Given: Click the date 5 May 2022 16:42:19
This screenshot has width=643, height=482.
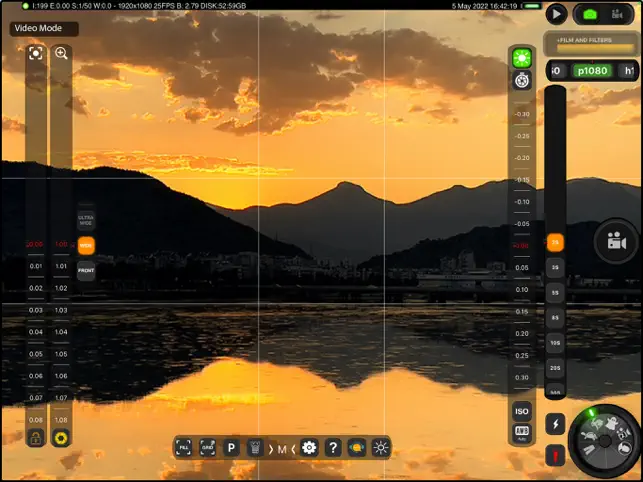Looking at the screenshot, I should 484,6.
